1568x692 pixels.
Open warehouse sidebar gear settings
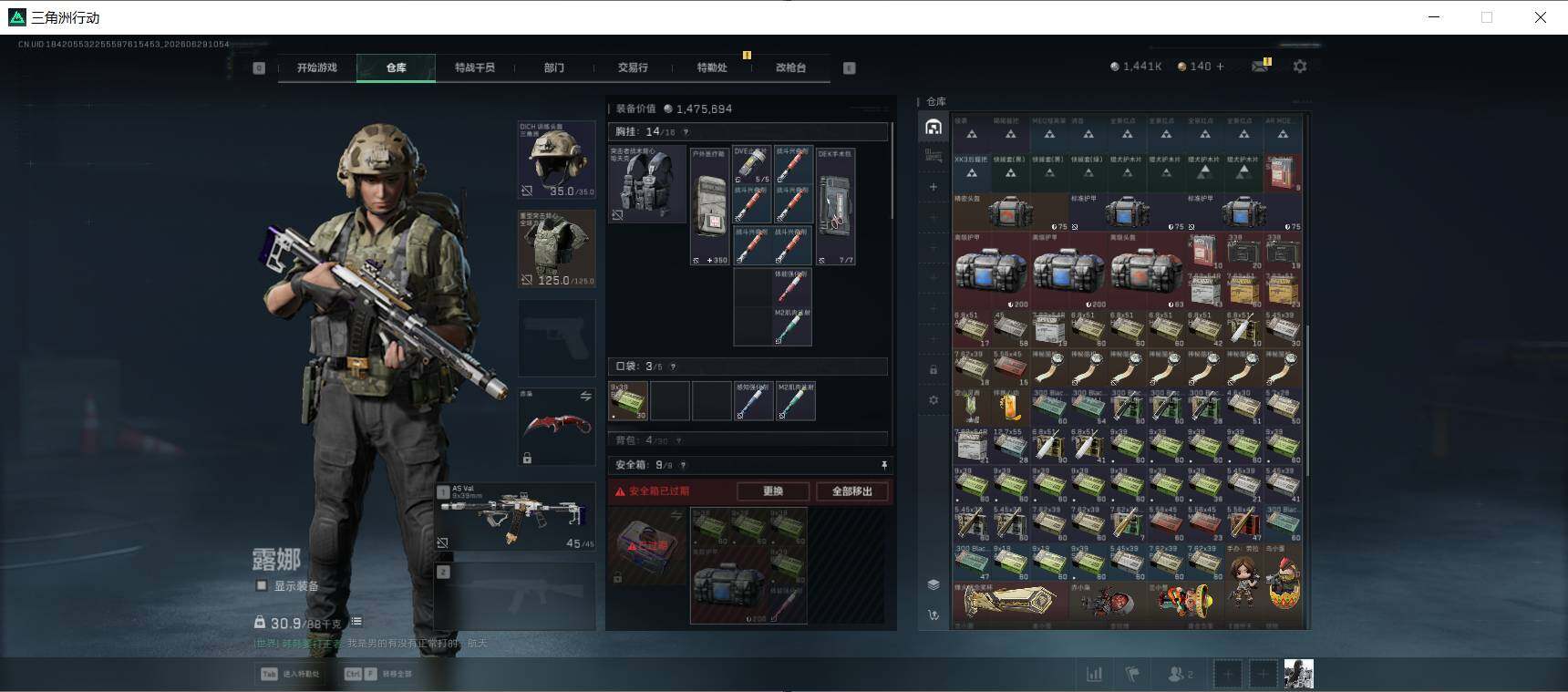(933, 399)
